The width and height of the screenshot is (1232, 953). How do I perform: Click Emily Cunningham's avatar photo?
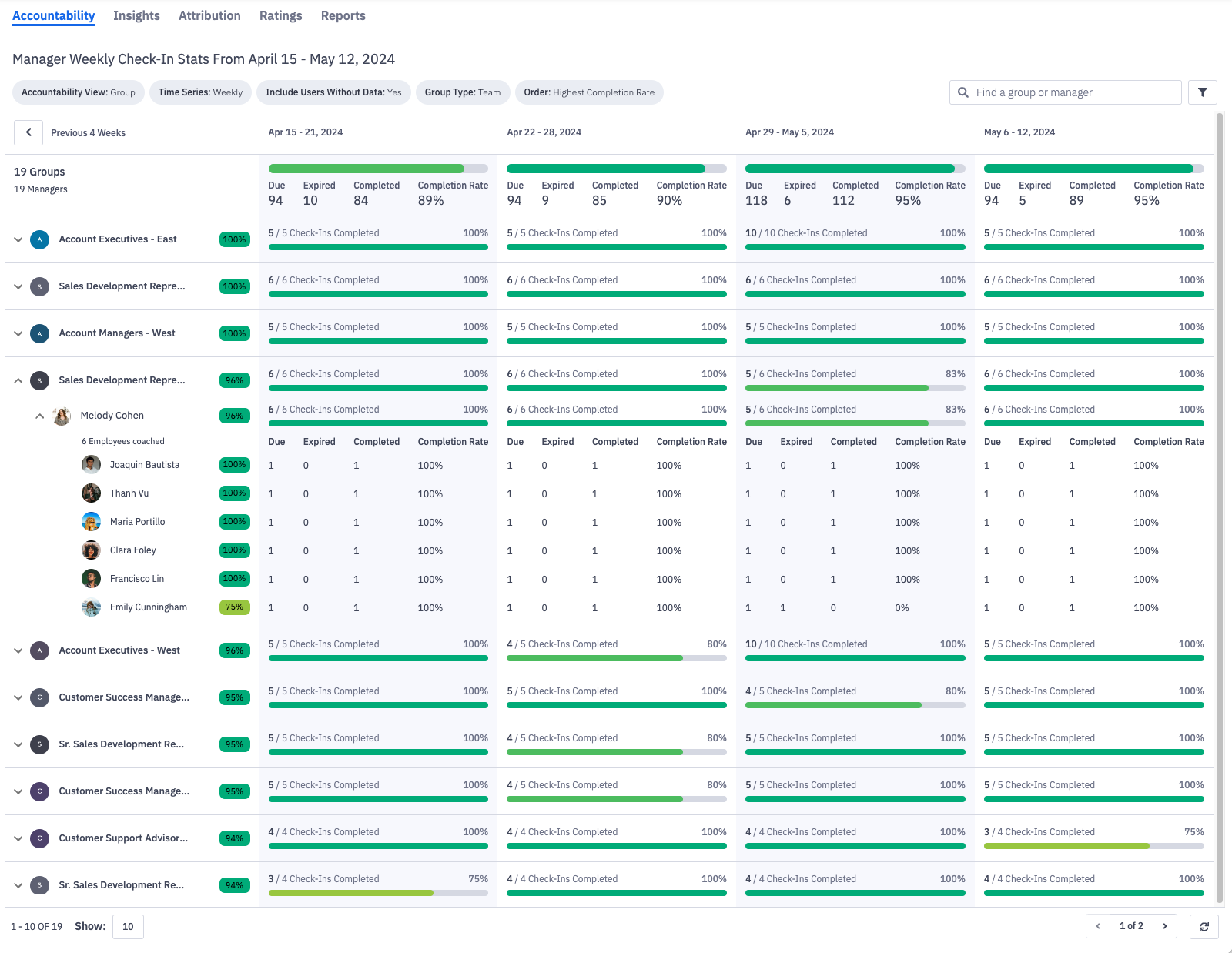click(x=91, y=607)
